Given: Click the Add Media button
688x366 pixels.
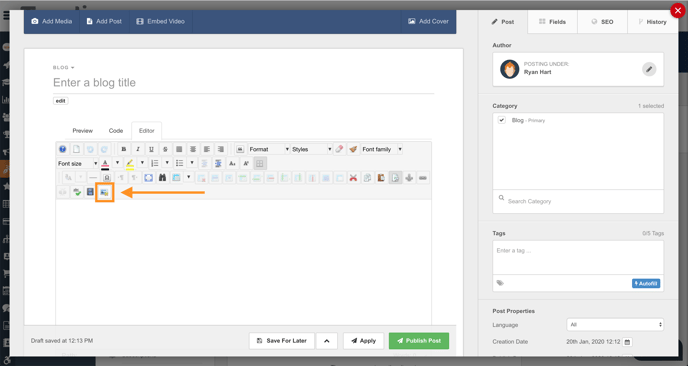Looking at the screenshot, I should (x=52, y=21).
